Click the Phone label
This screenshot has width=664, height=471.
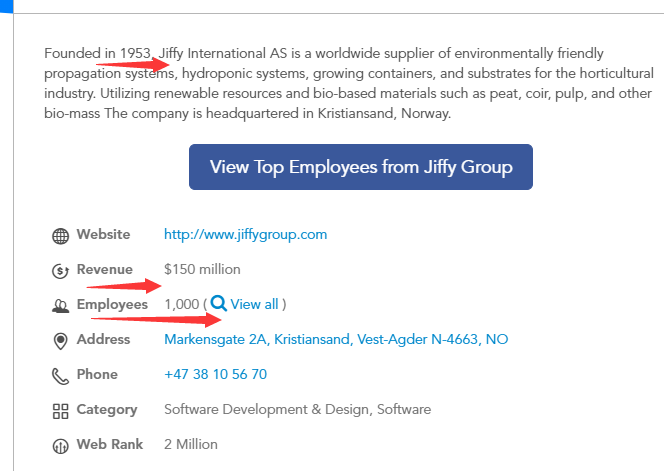(97, 374)
